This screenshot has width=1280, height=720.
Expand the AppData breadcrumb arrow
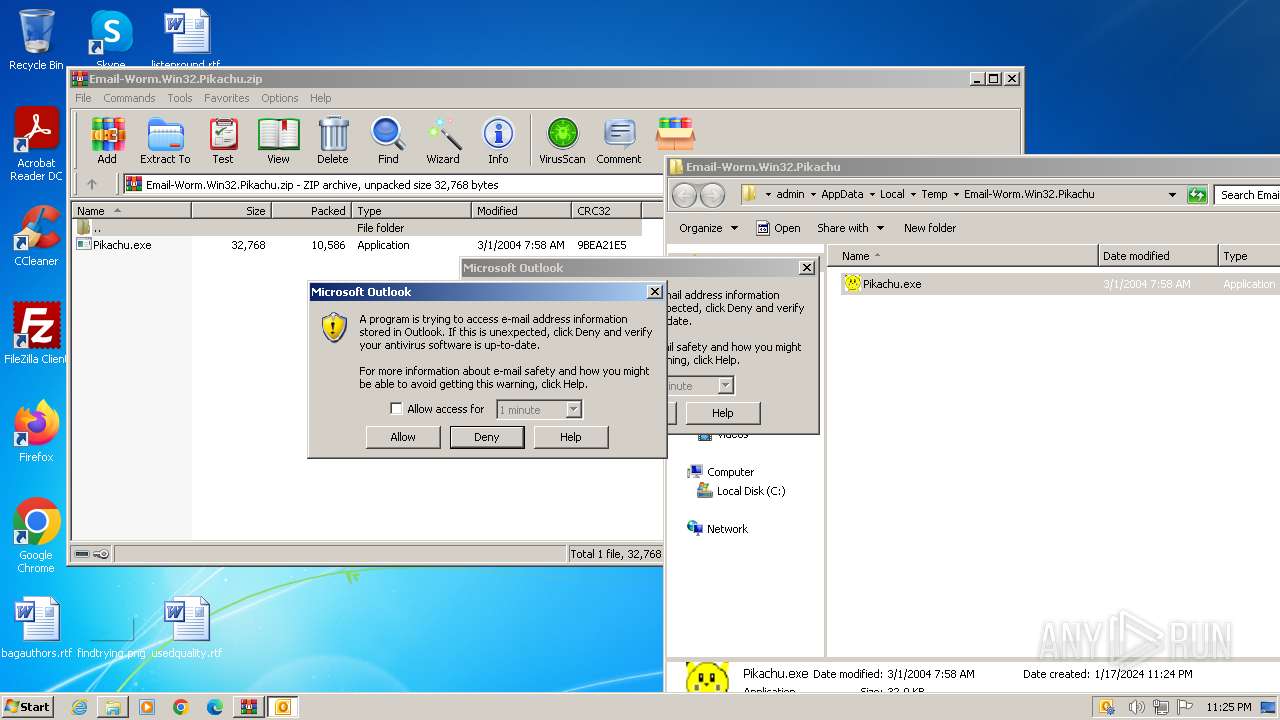871,194
